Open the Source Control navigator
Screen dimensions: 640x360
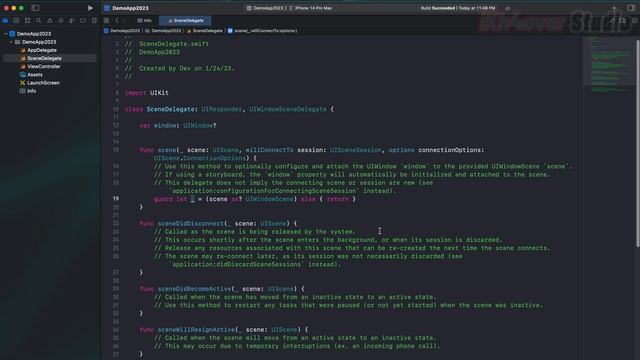tap(16, 20)
